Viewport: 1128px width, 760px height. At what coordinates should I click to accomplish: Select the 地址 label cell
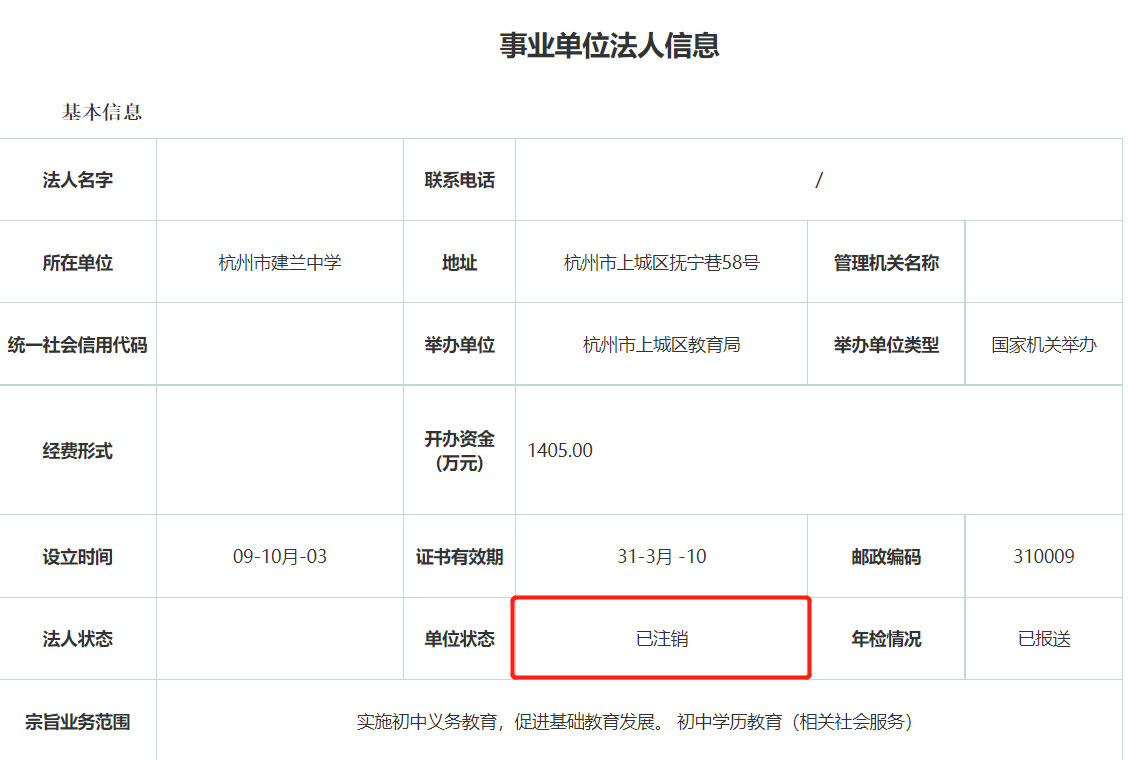460,263
